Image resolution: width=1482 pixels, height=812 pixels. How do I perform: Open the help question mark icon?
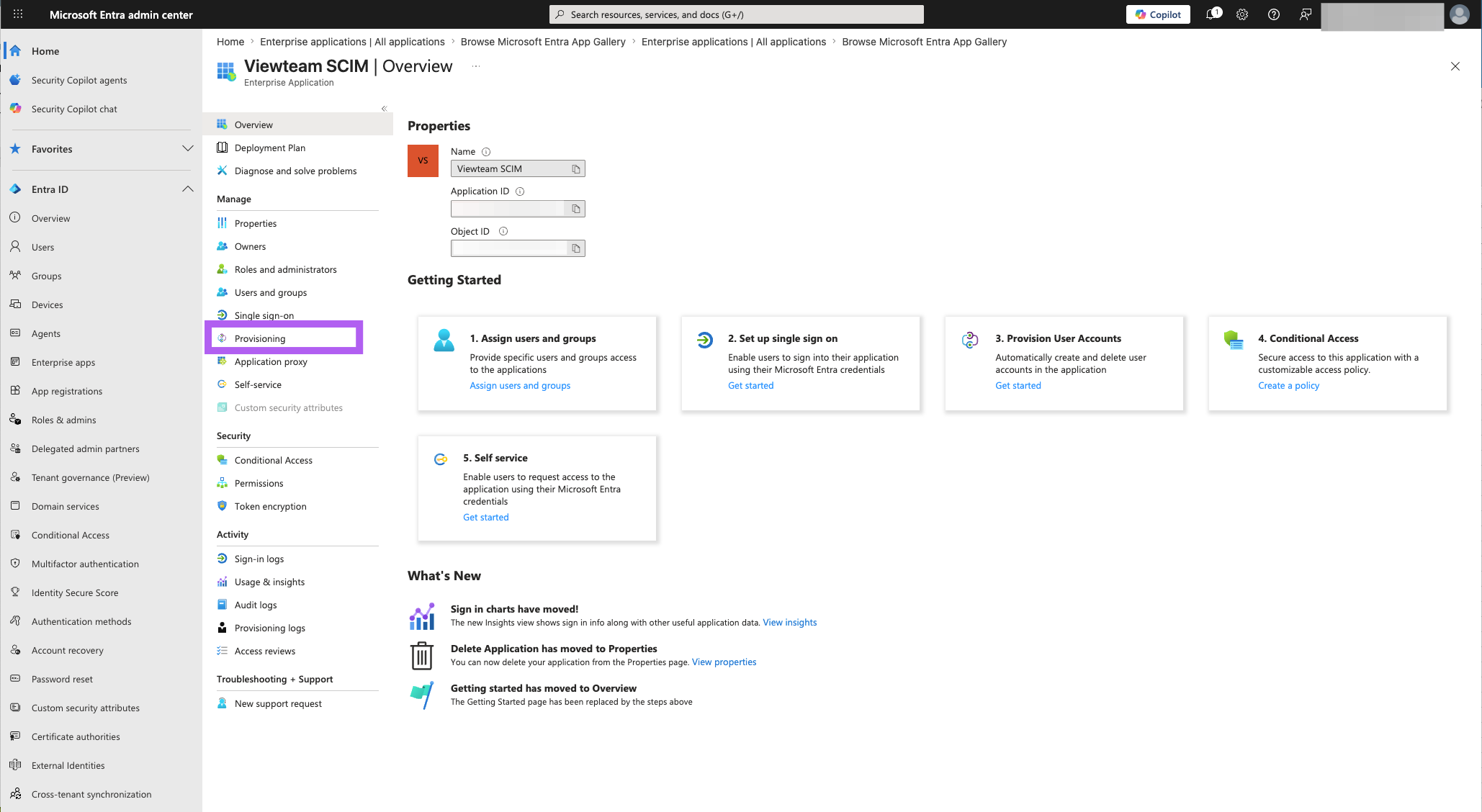1274,14
